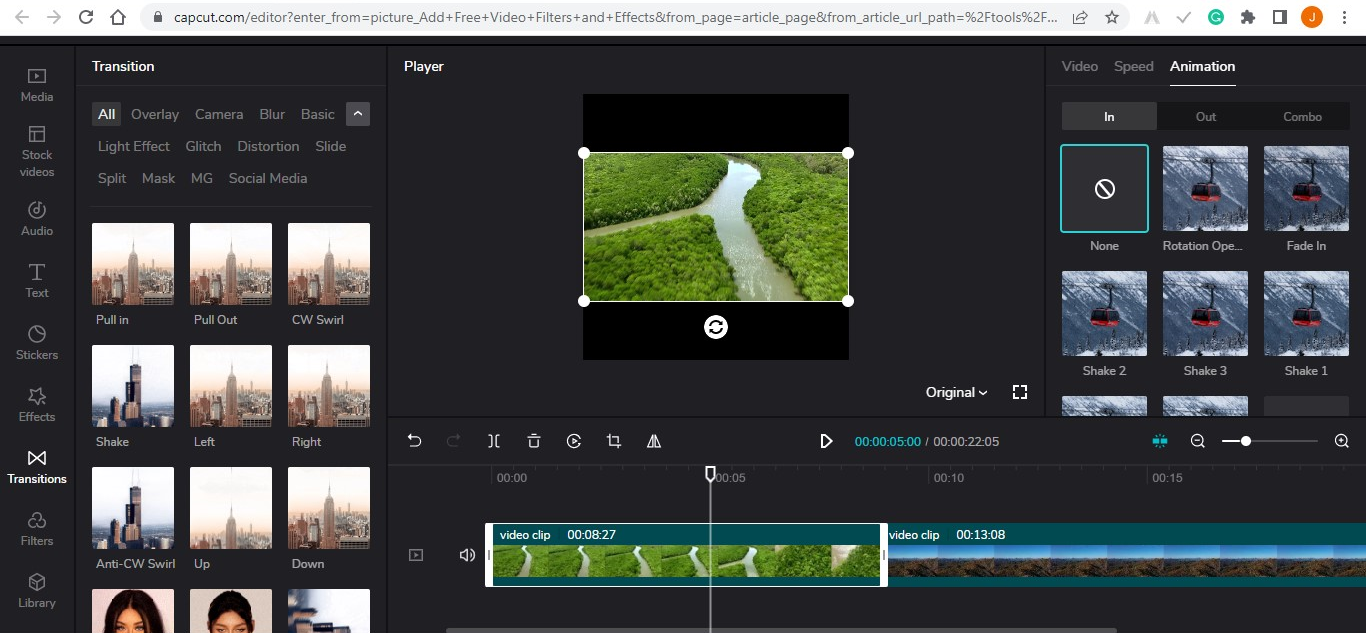Screen dimensions: 1366x633
Task: Select the Glitch transition category
Action: pyautogui.click(x=203, y=146)
